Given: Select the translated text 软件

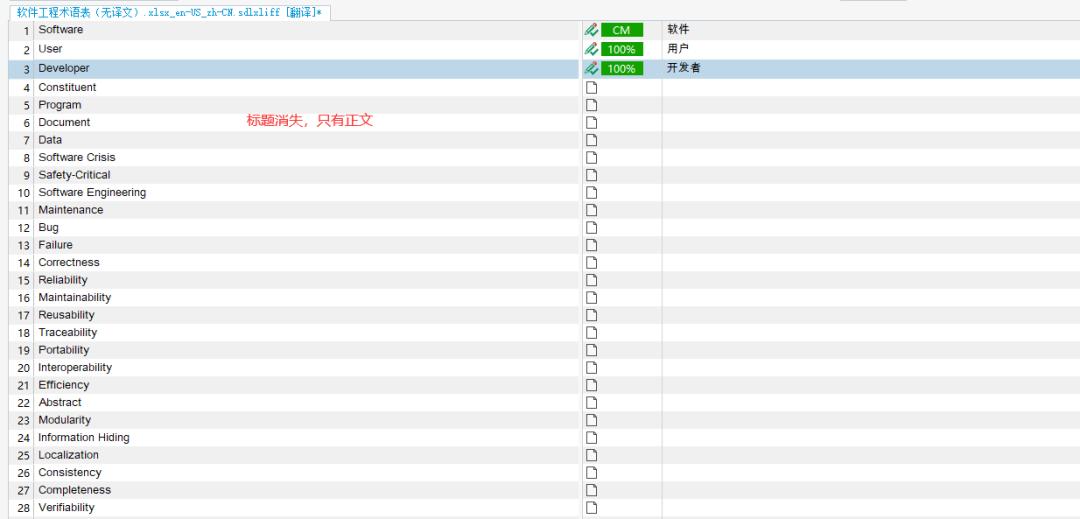Looking at the screenshot, I should coord(678,30).
